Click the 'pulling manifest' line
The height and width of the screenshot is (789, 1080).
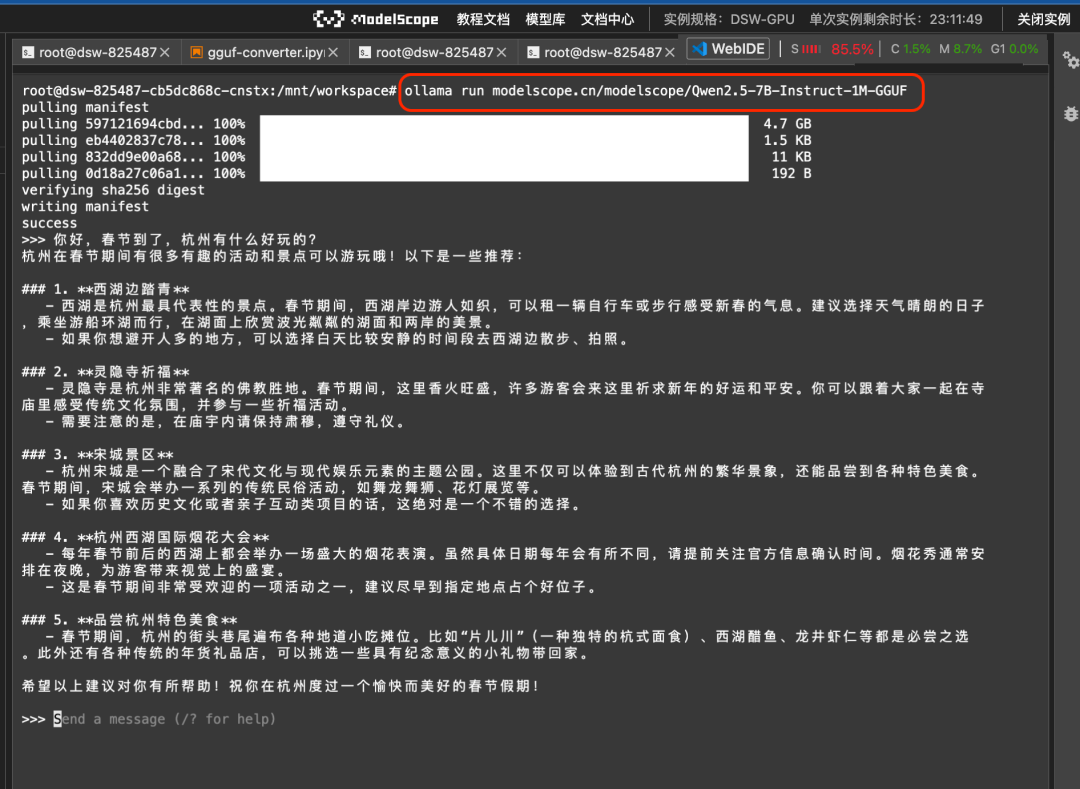tap(85, 107)
